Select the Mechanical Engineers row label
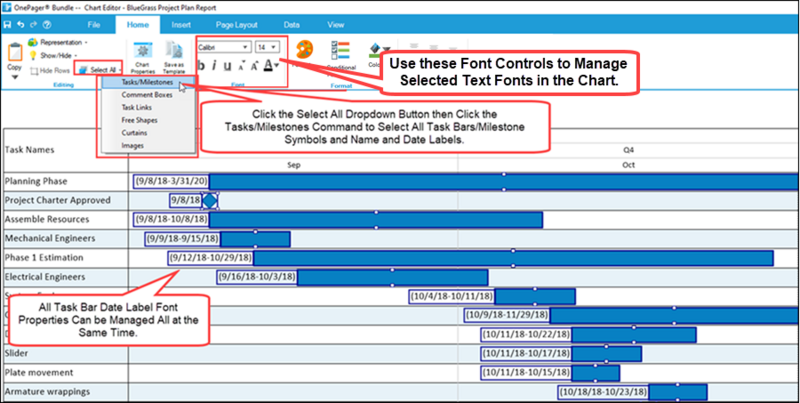The height and width of the screenshot is (403, 800). click(50, 238)
